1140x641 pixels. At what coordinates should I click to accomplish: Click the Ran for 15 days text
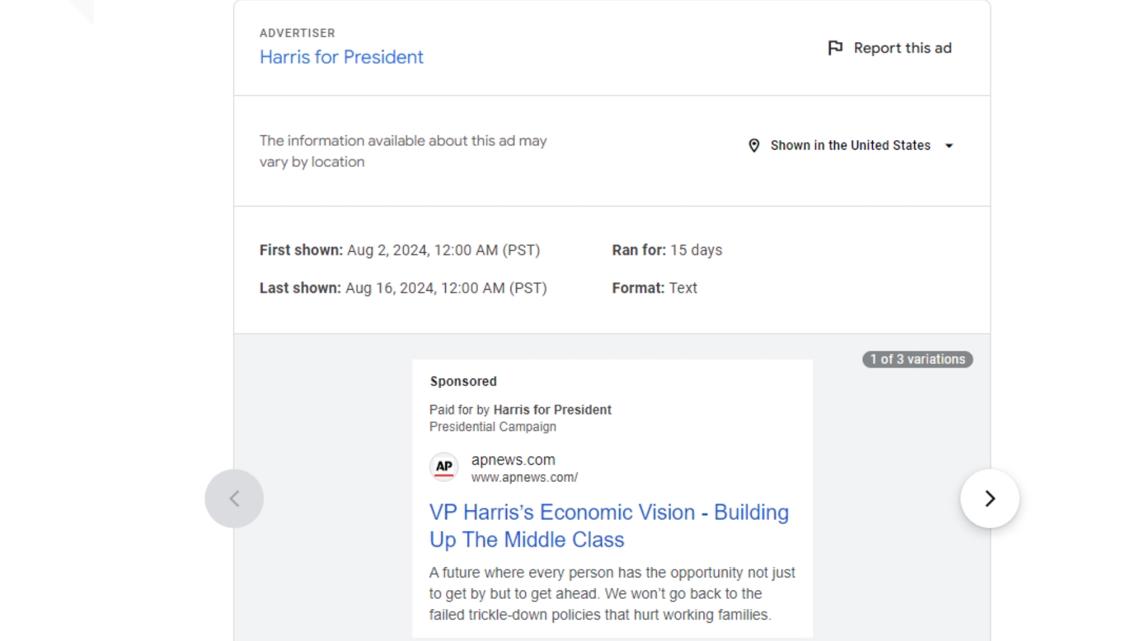coord(667,250)
